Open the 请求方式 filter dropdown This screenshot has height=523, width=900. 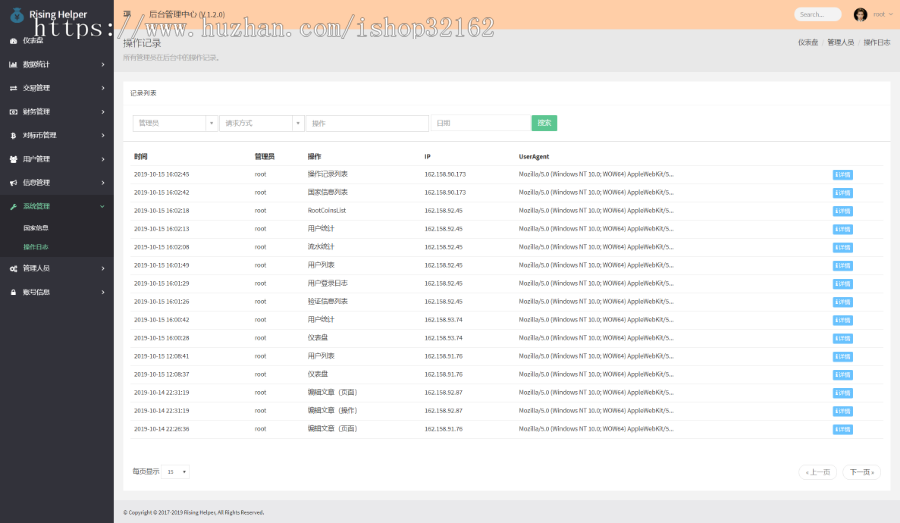coord(261,123)
